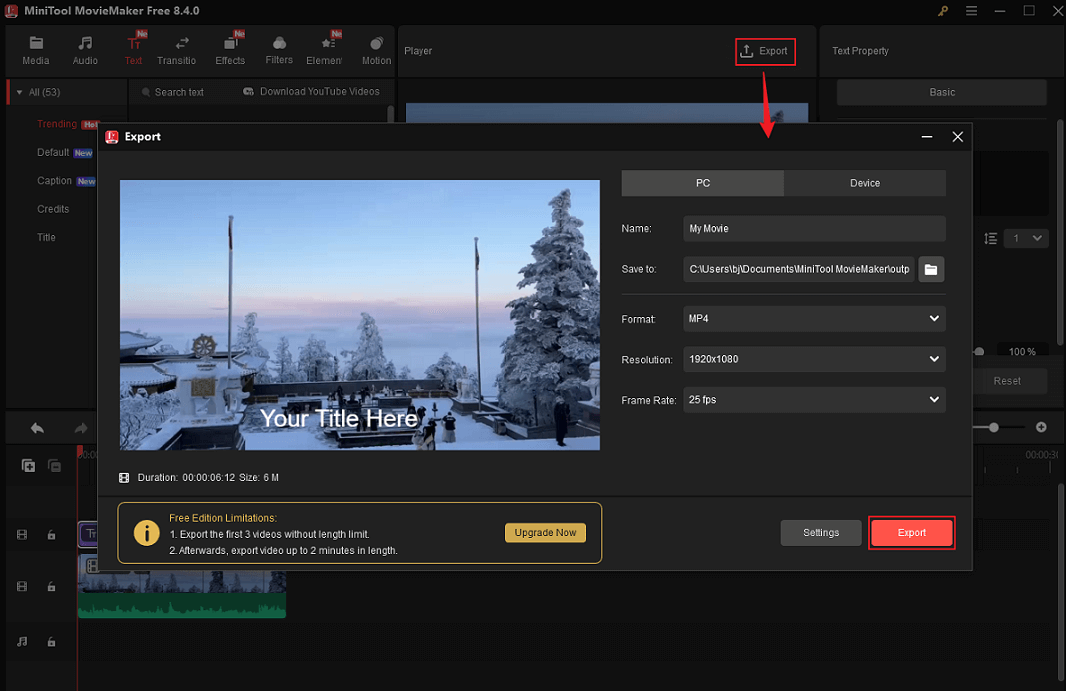Lock the text track in the timeline

(x=51, y=534)
